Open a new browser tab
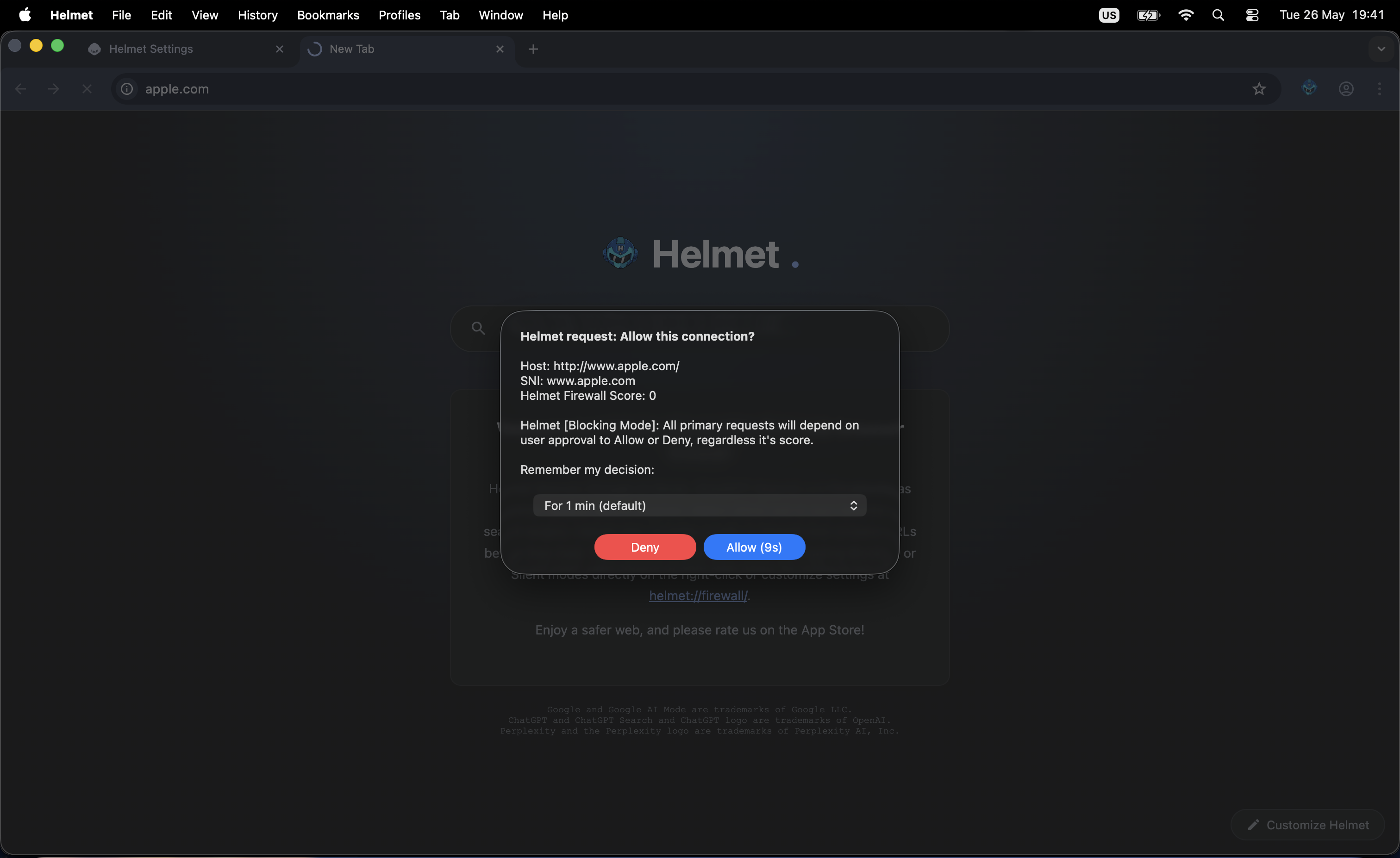The image size is (1400, 858). [533, 50]
